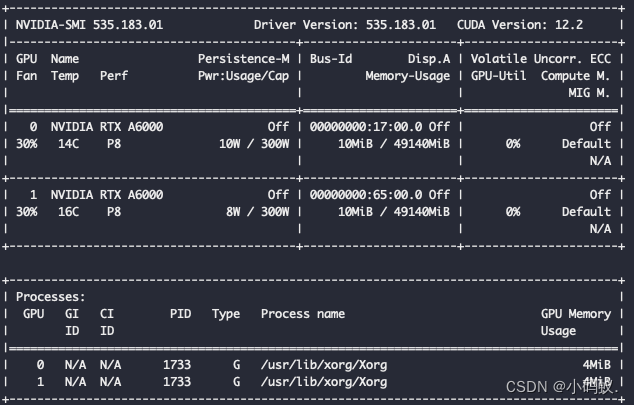634x405 pixels.
Task: Select the Pwr:Usage/Cap header text
Action: coord(243,76)
